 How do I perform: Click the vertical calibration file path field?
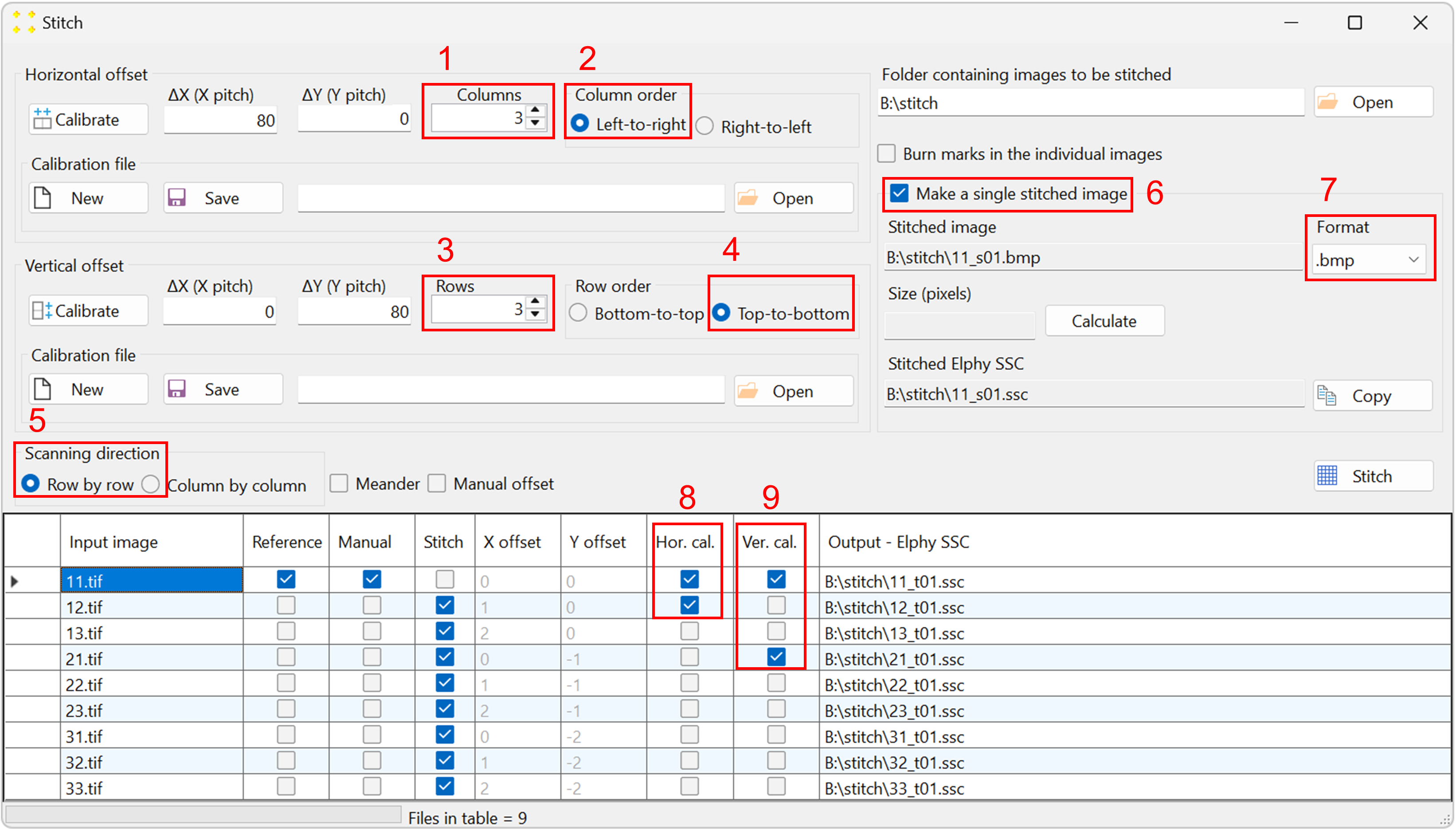511,389
